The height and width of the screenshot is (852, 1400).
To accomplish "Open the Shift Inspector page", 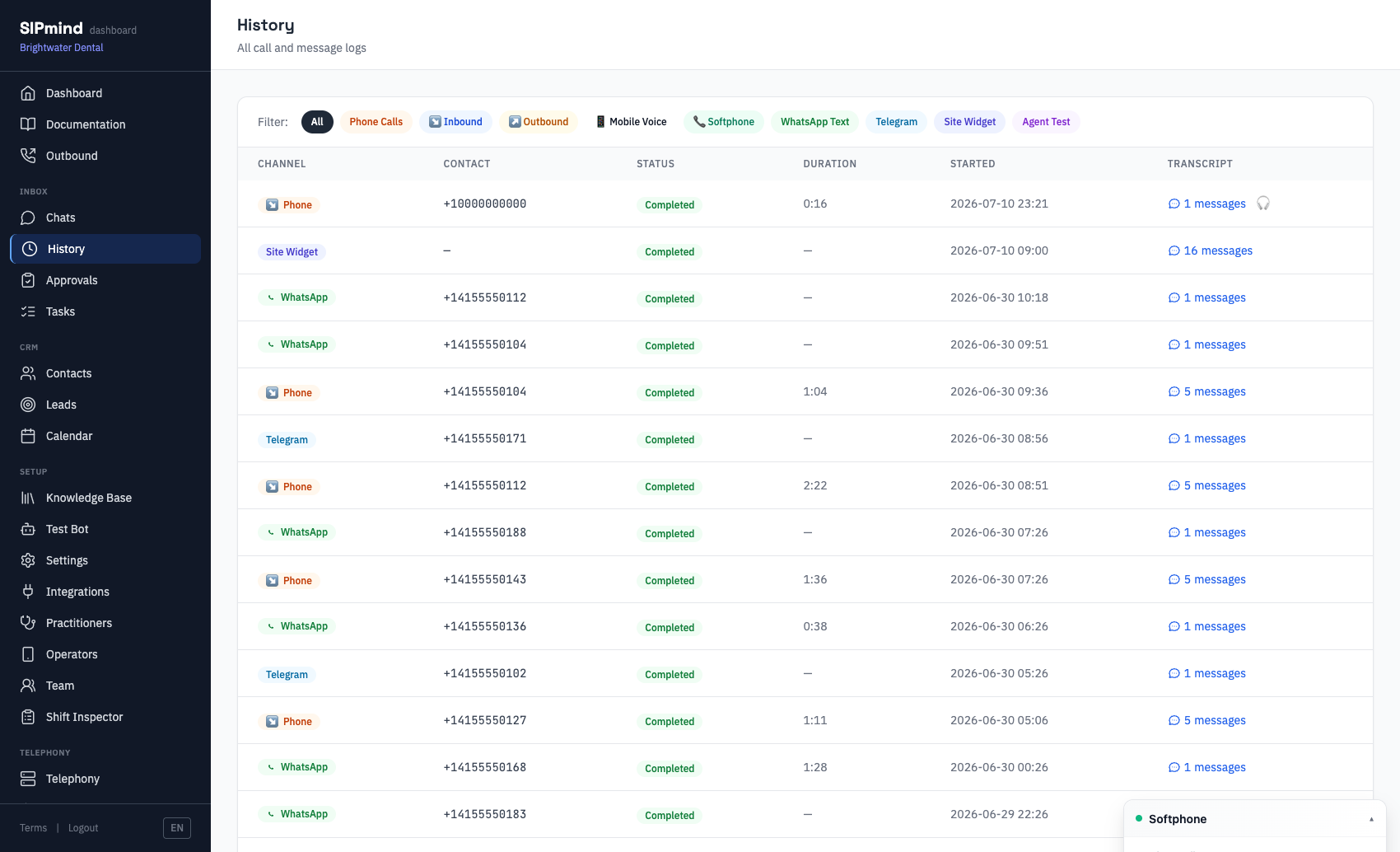I will (105, 717).
